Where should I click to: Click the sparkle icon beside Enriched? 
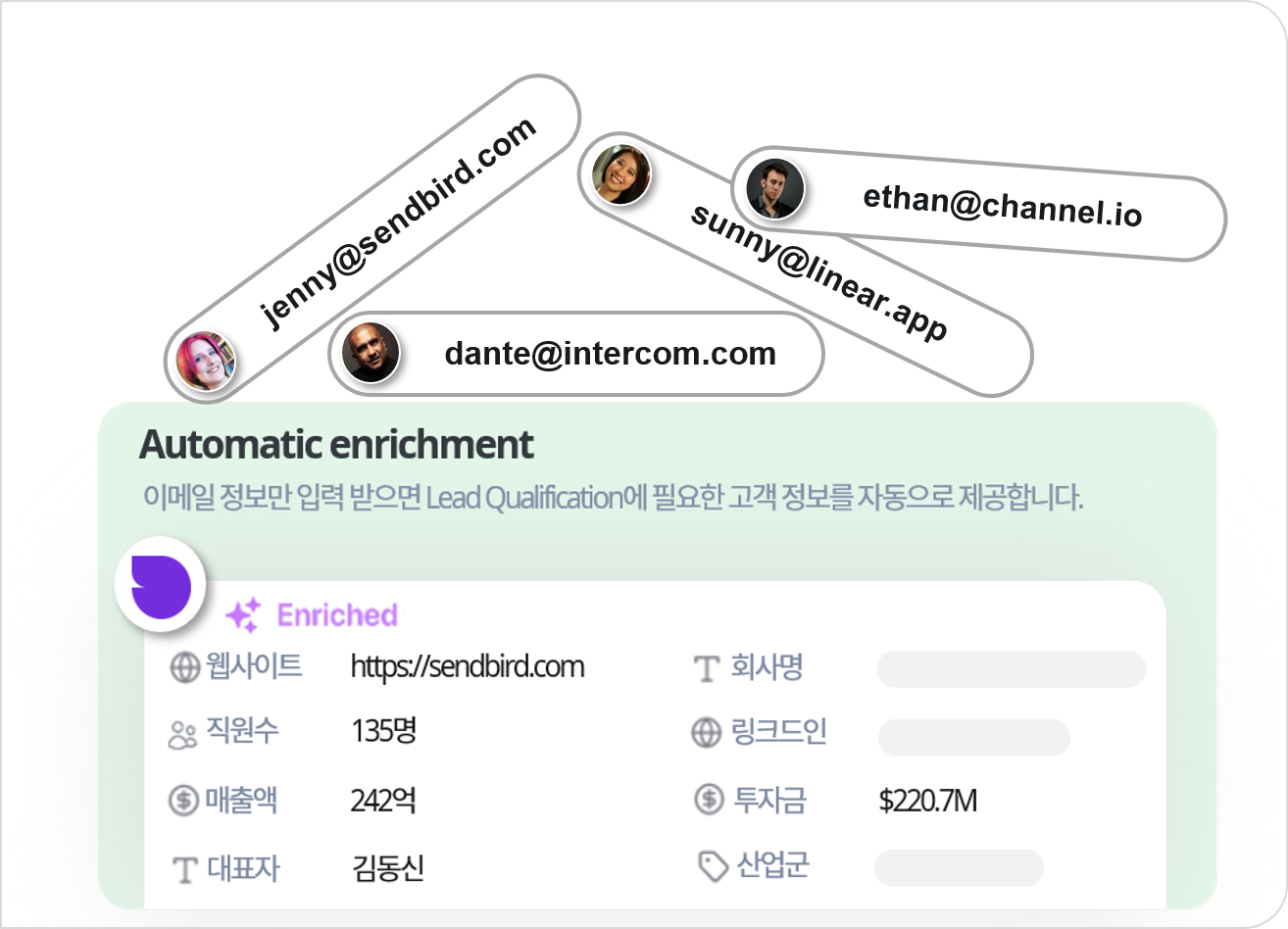click(242, 614)
